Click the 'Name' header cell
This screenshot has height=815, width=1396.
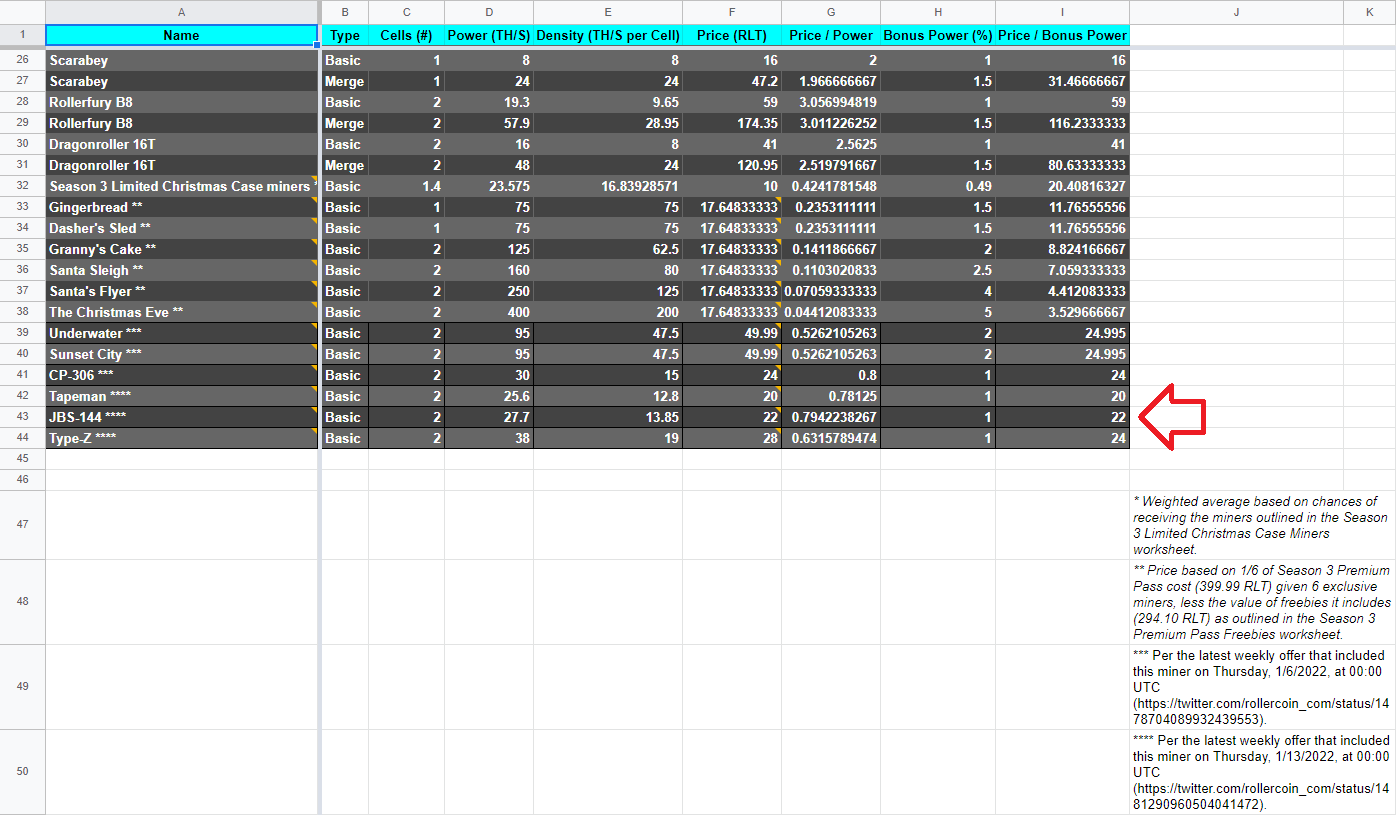181,35
